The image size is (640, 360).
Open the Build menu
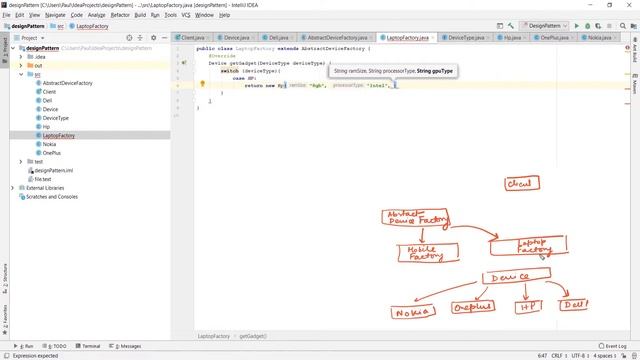pos(140,15)
